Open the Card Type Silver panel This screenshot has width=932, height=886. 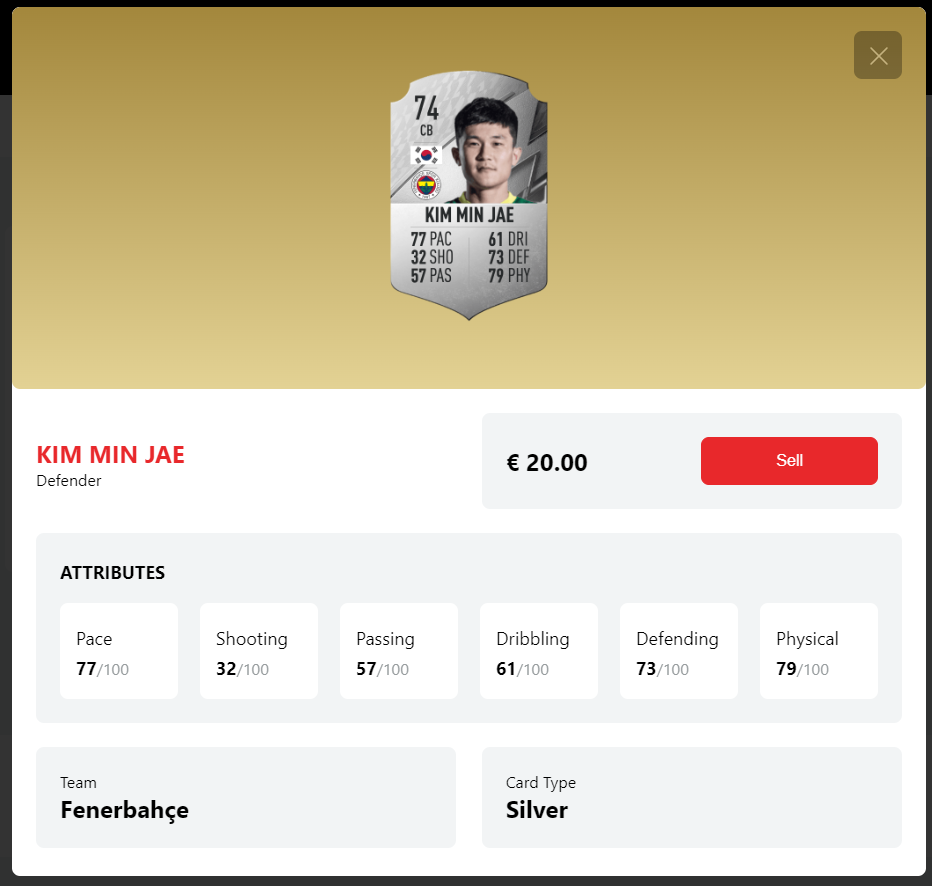coord(691,797)
